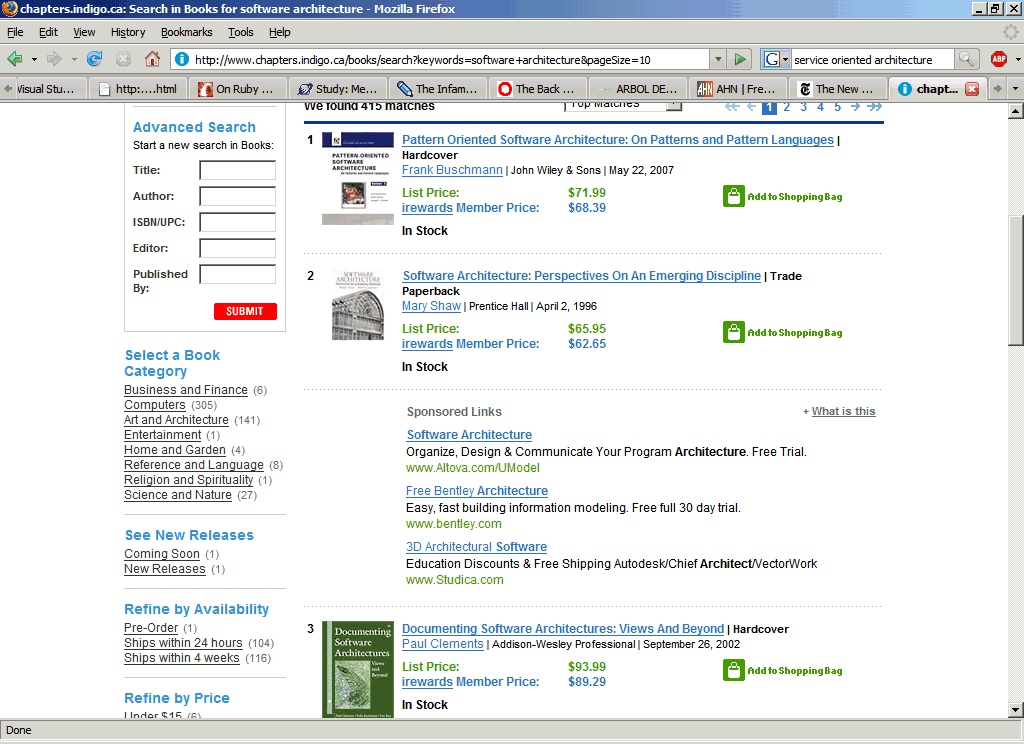The image size is (1024, 744).
Task: Click the green Go arrow button
Action: tap(740, 59)
